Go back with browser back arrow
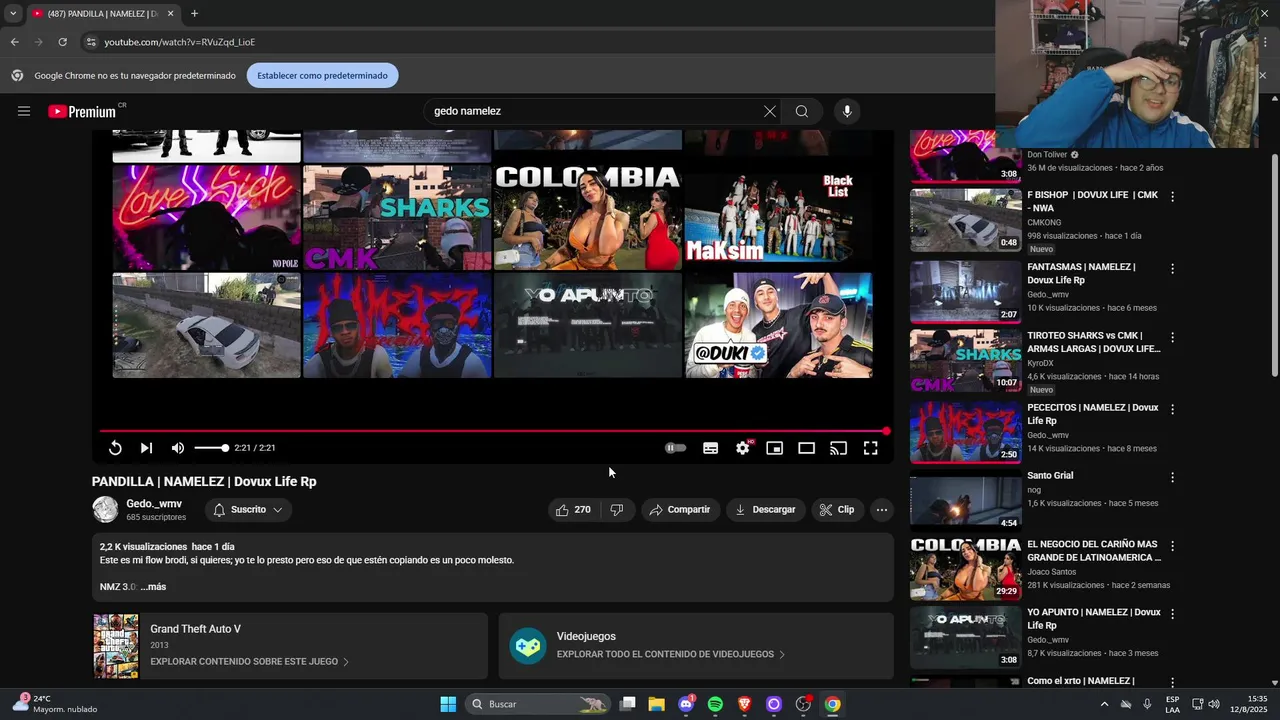 [x=14, y=42]
